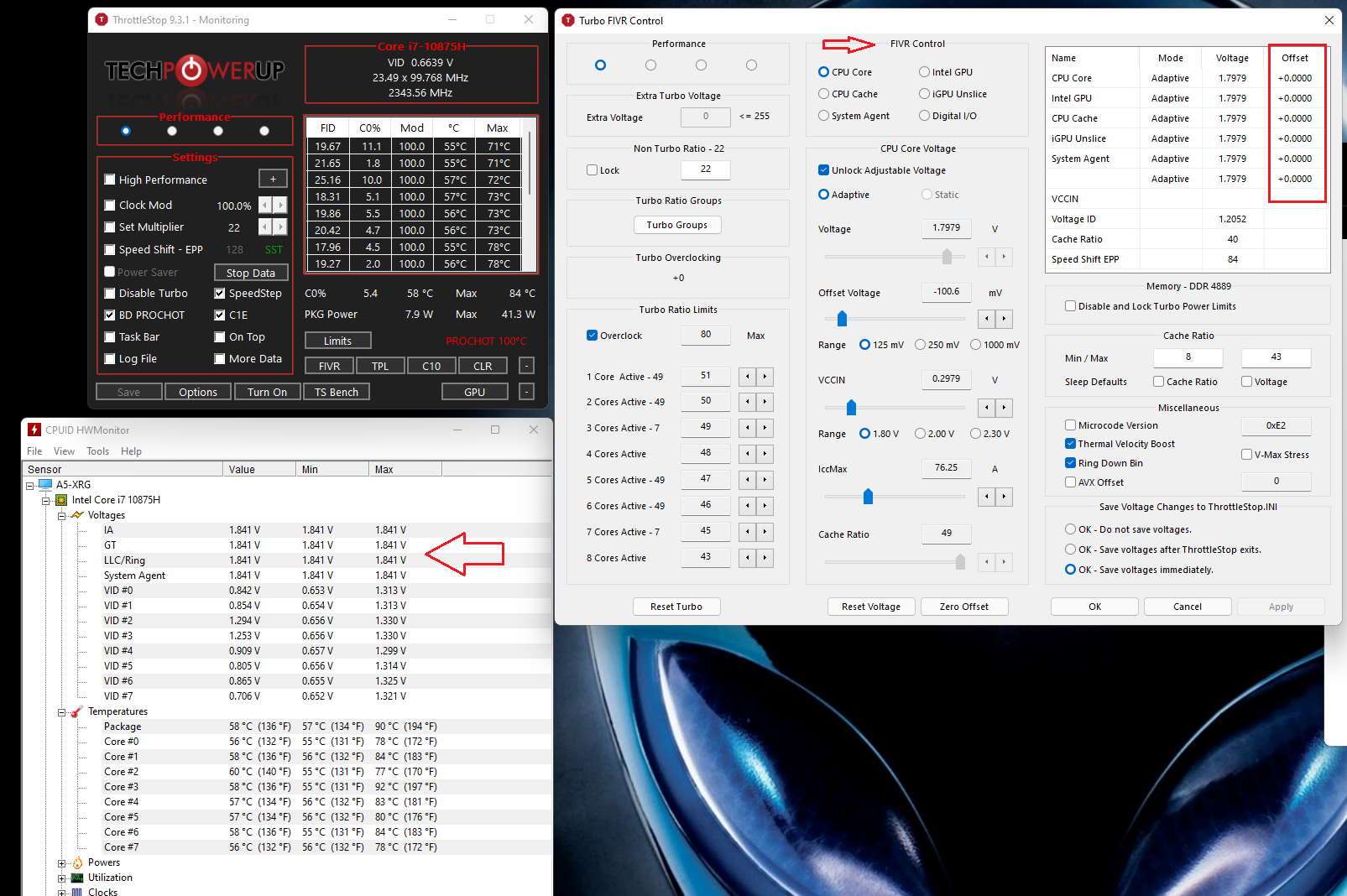Image resolution: width=1347 pixels, height=896 pixels.
Task: Click the plus button beside High Performance
Action: coord(273,179)
